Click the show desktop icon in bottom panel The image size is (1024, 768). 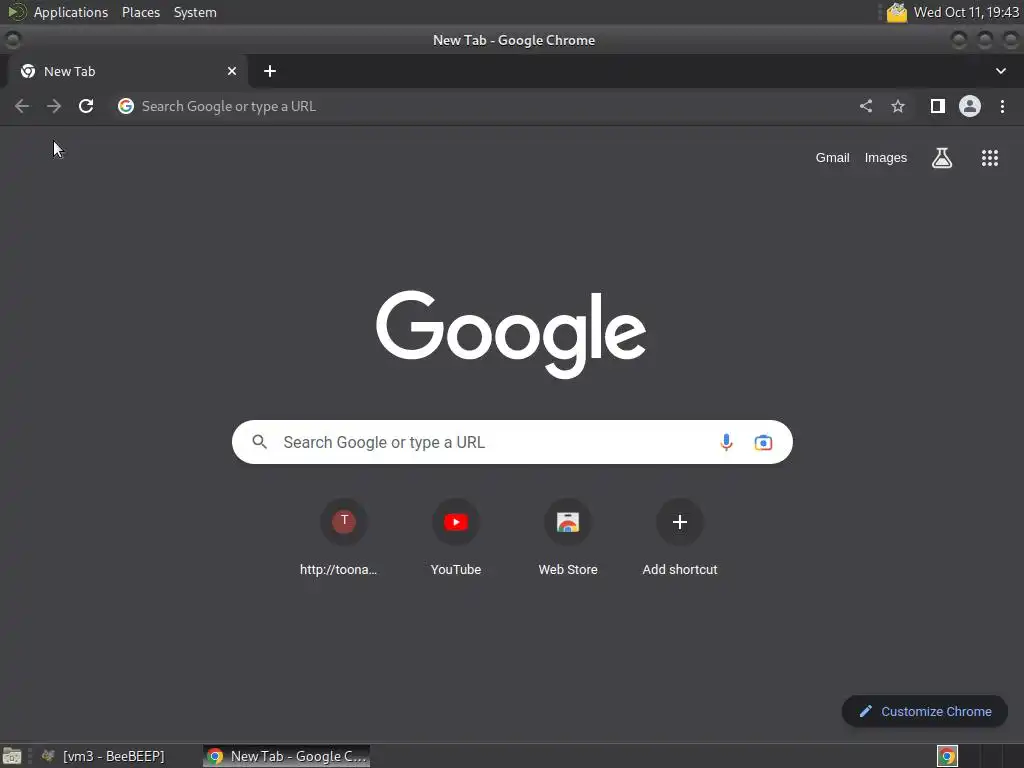12,756
